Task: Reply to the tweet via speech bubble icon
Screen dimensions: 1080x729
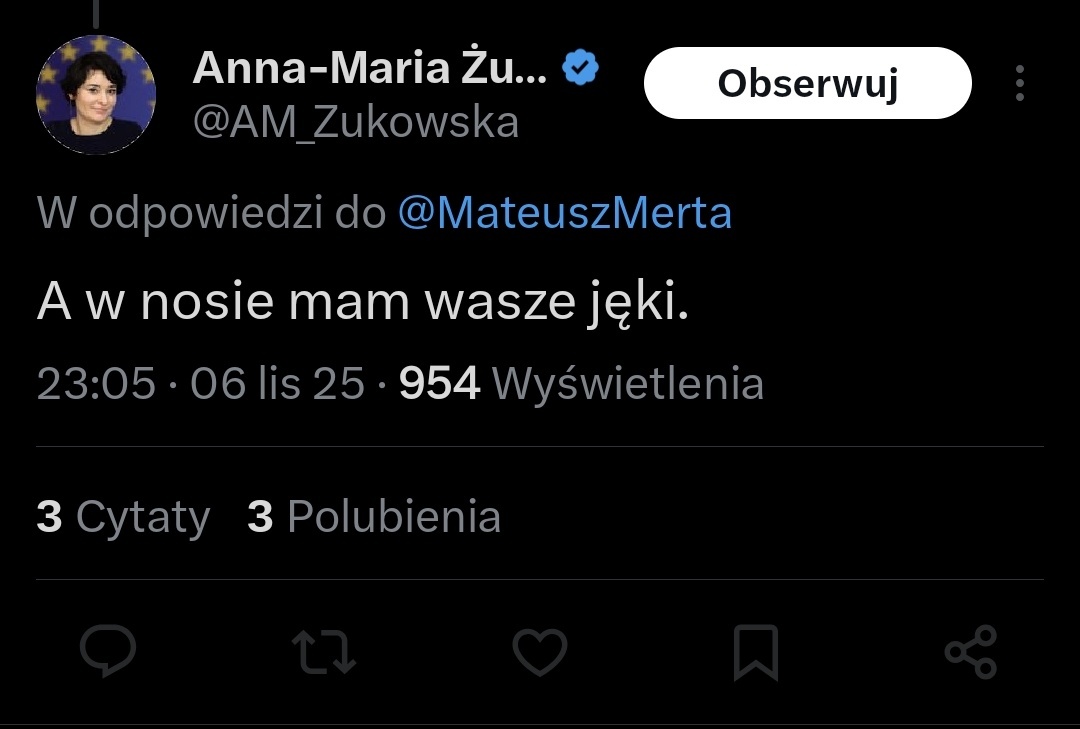Action: click(x=108, y=652)
